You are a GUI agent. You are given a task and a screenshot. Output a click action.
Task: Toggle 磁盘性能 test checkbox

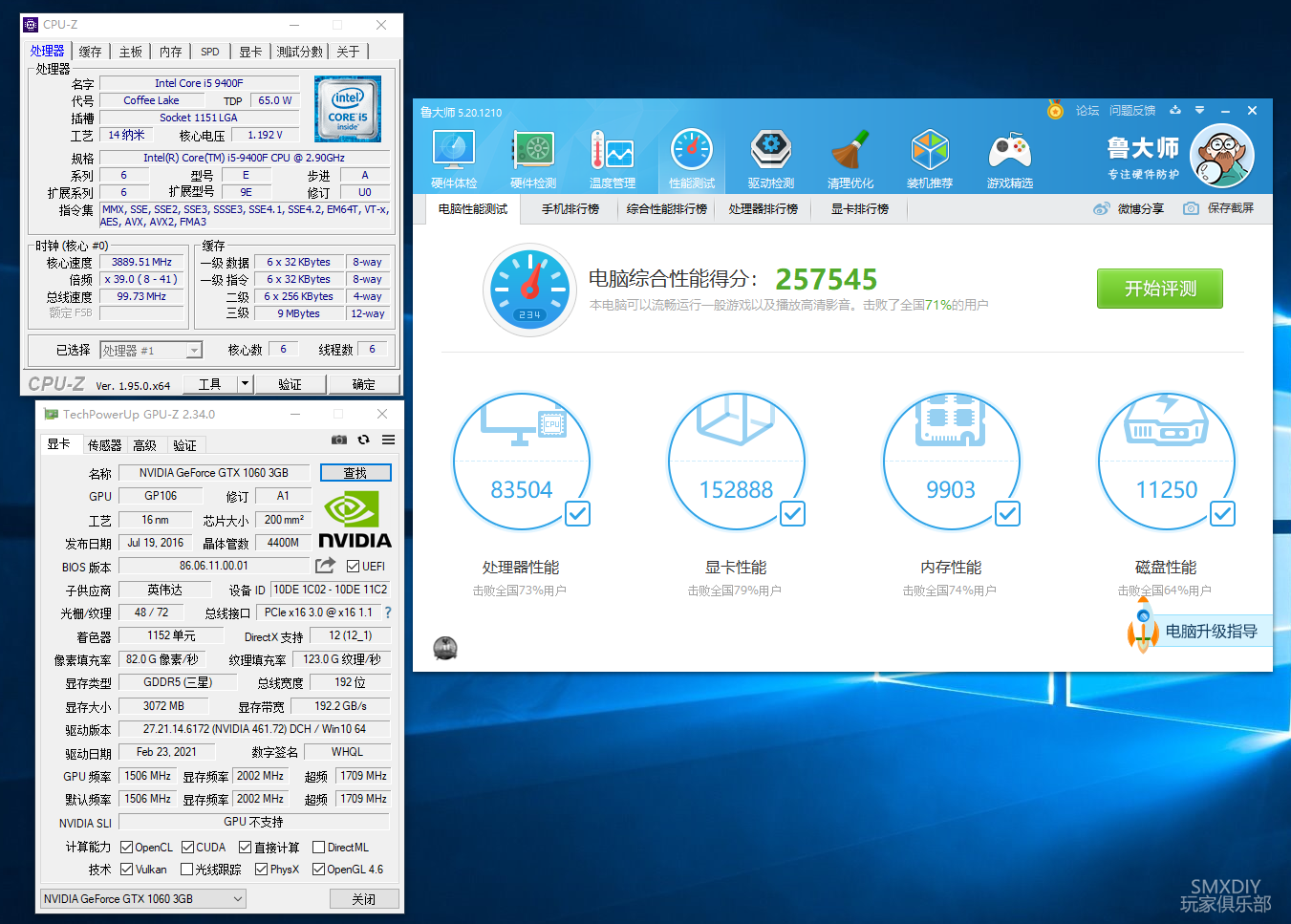(1222, 513)
